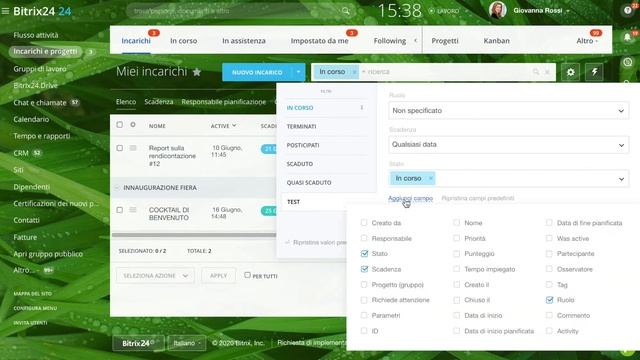Click the APPLY button

[x=218, y=276]
